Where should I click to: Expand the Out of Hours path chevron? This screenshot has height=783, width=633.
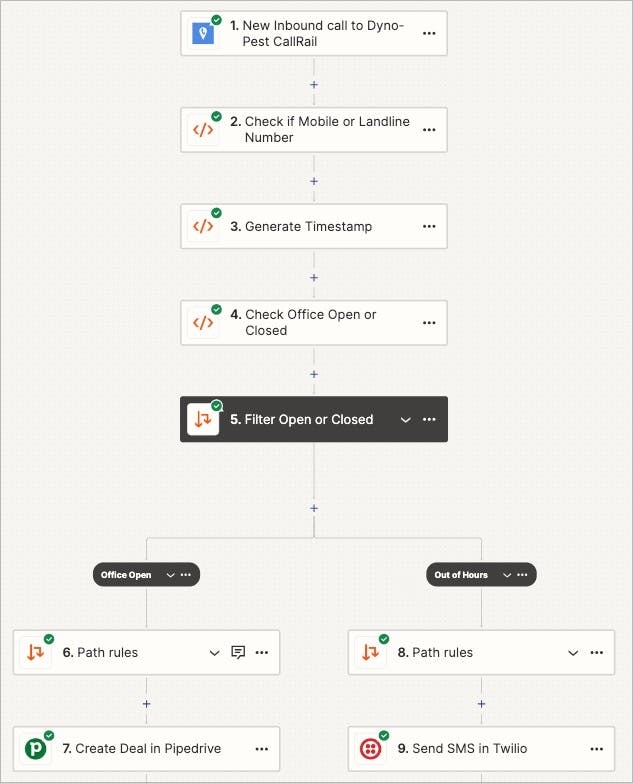[505, 575]
